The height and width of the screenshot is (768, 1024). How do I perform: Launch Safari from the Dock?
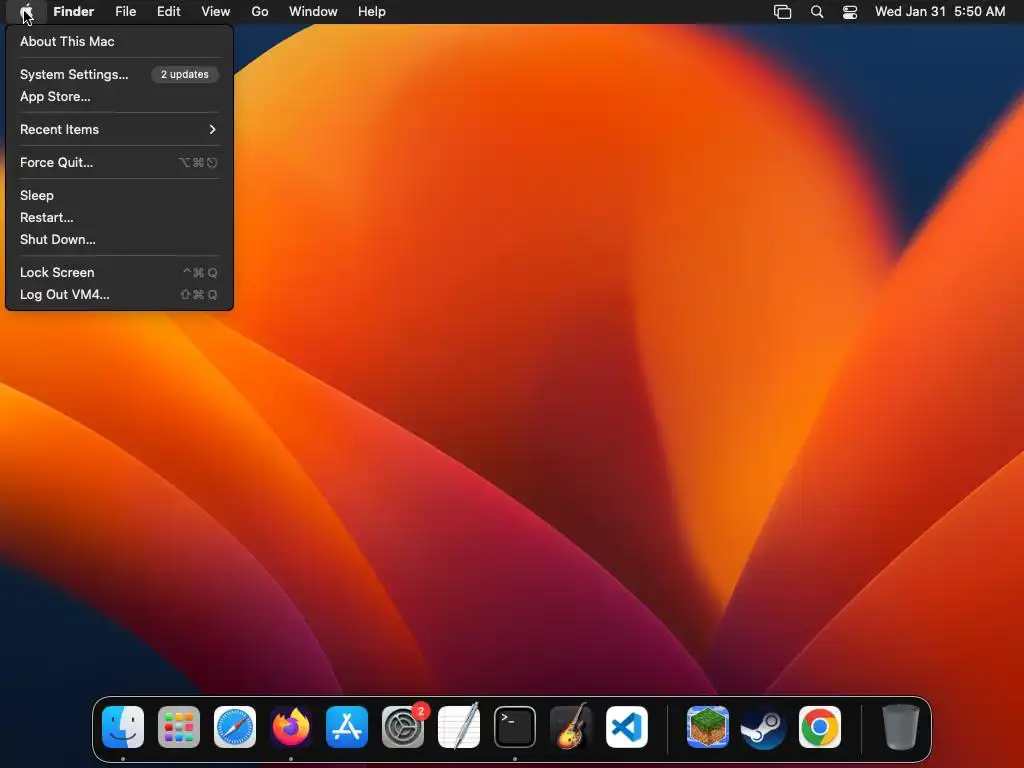coord(235,727)
